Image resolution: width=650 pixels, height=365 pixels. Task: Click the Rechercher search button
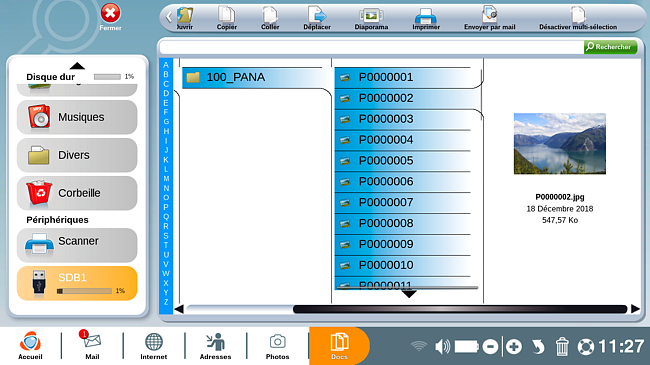610,47
